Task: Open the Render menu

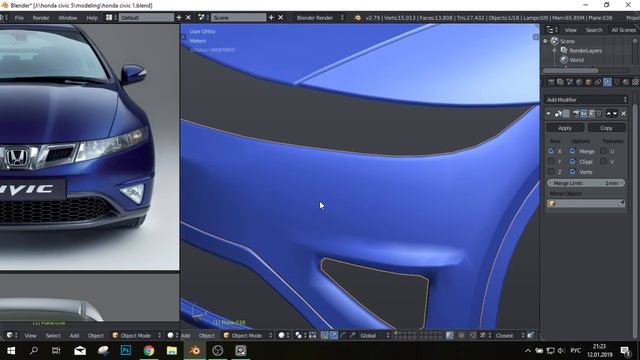Action: pos(41,18)
